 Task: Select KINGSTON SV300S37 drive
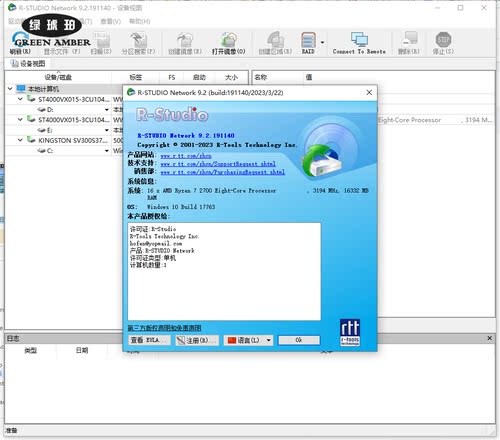tap(73, 140)
